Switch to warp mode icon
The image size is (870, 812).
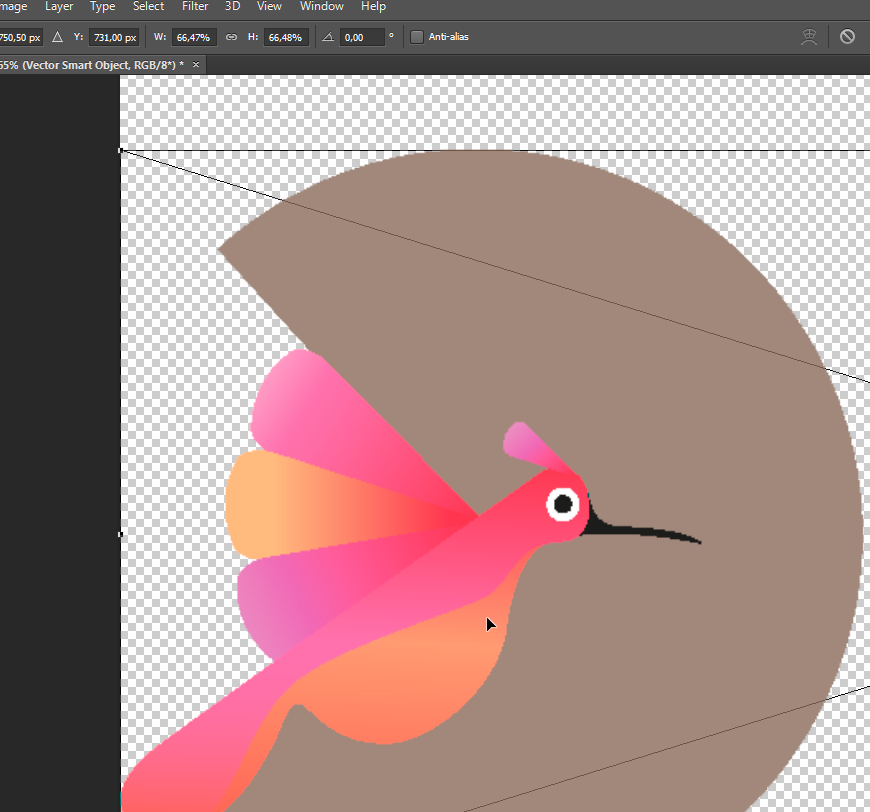point(810,37)
